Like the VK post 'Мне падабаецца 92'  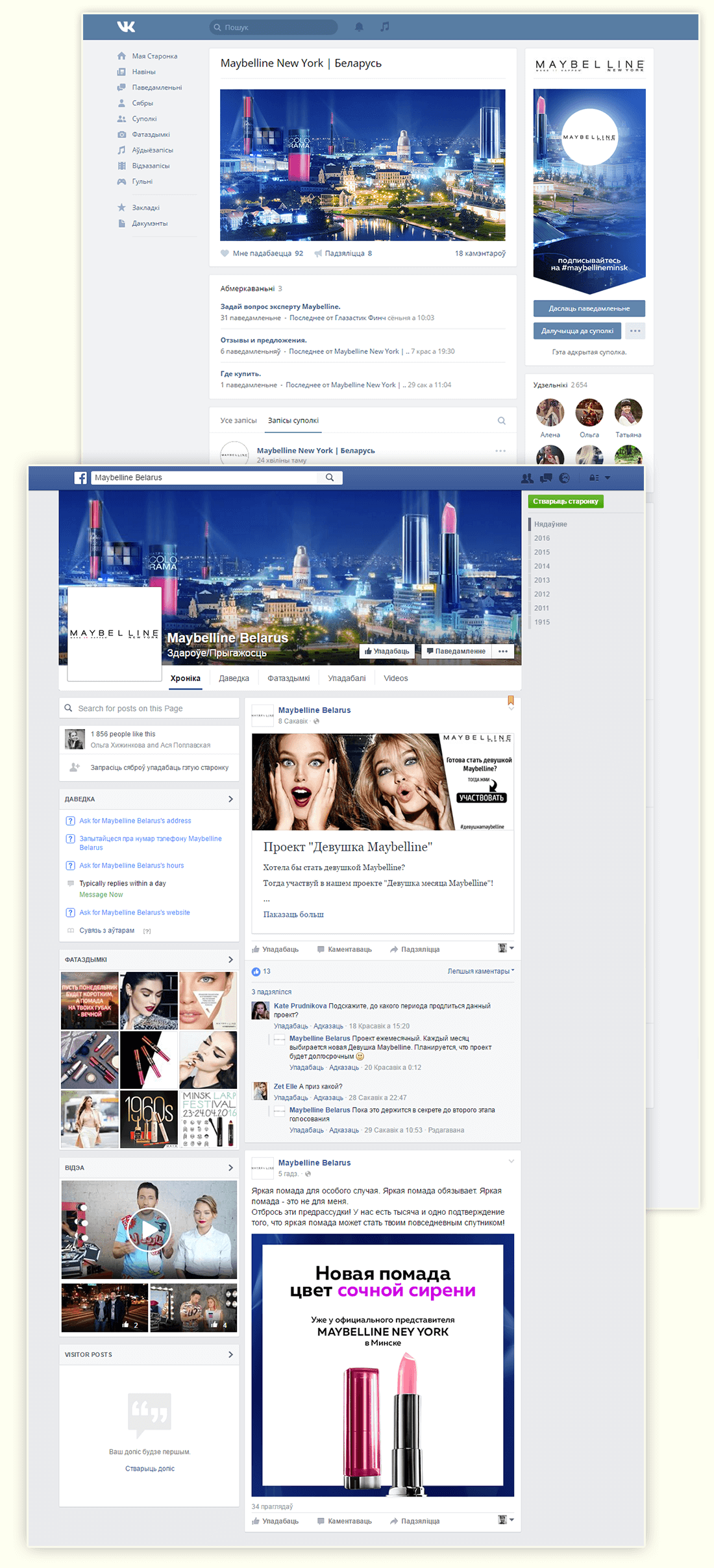pos(262,253)
